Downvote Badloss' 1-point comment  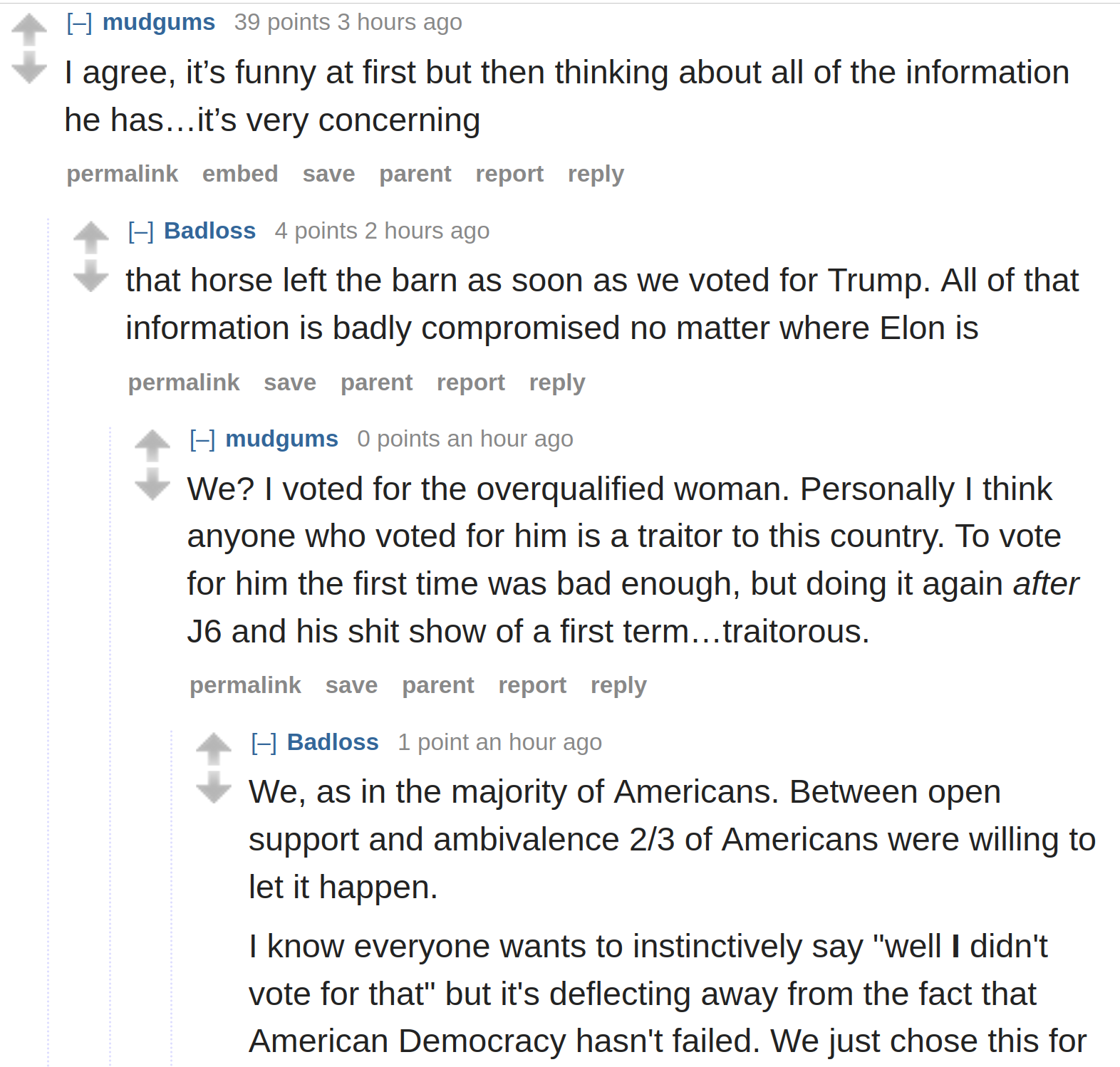tap(214, 787)
